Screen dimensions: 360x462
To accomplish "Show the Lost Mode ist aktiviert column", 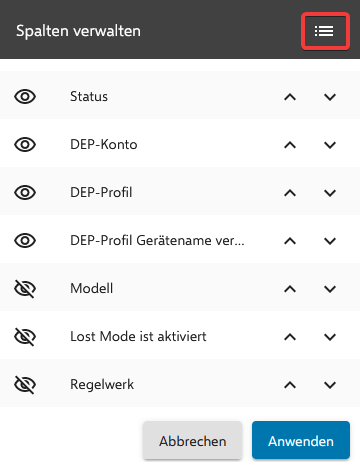I will [x=25, y=337].
